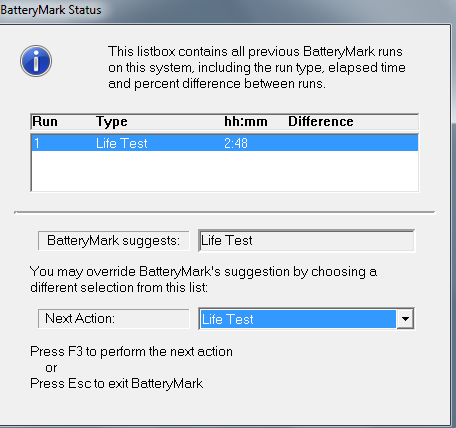Click the BatteryMark suggests Life Test field
The height and width of the screenshot is (428, 456).
coord(306,240)
